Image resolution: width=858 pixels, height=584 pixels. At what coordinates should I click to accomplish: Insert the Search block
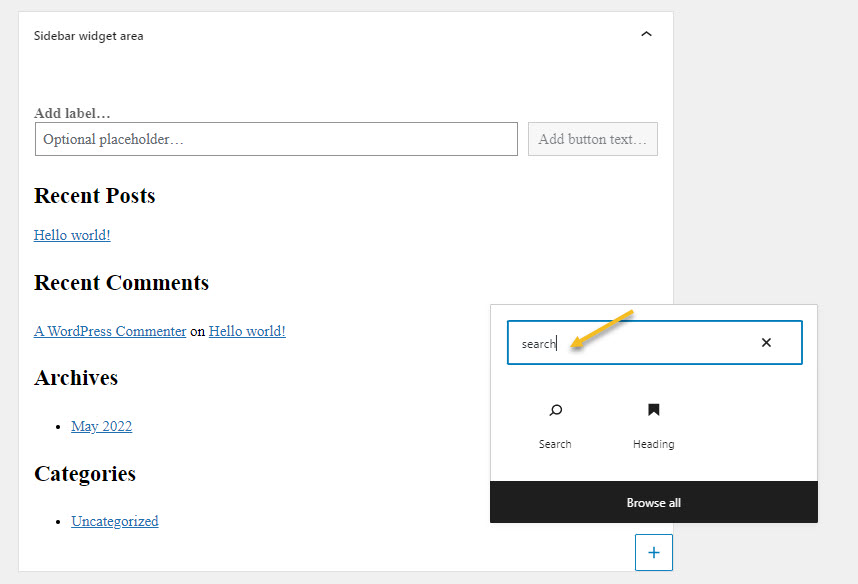coord(555,424)
